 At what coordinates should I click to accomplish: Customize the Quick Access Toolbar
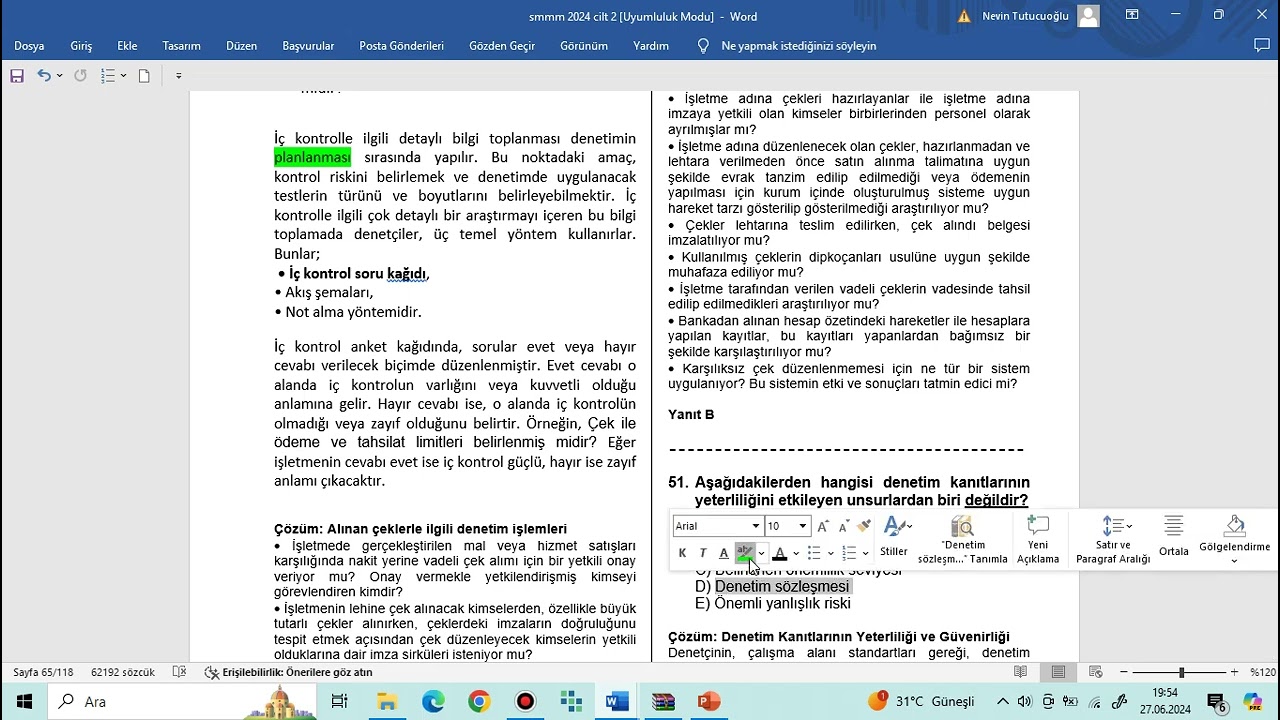(178, 76)
